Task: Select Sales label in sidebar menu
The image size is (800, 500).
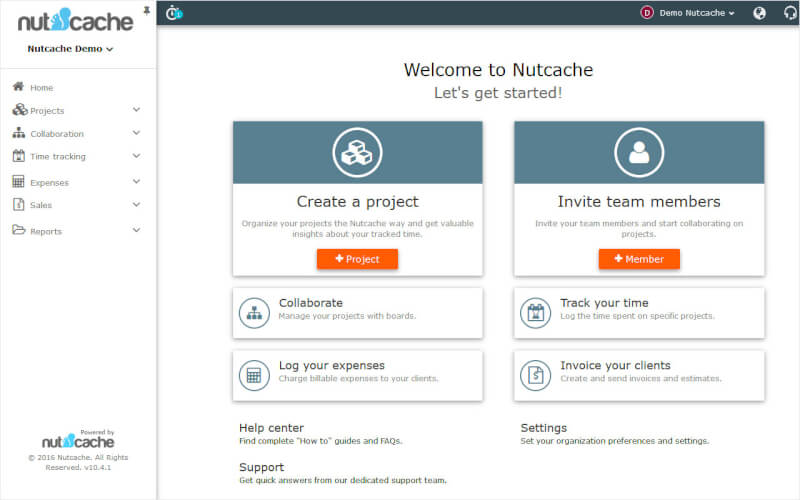Action: [x=41, y=205]
